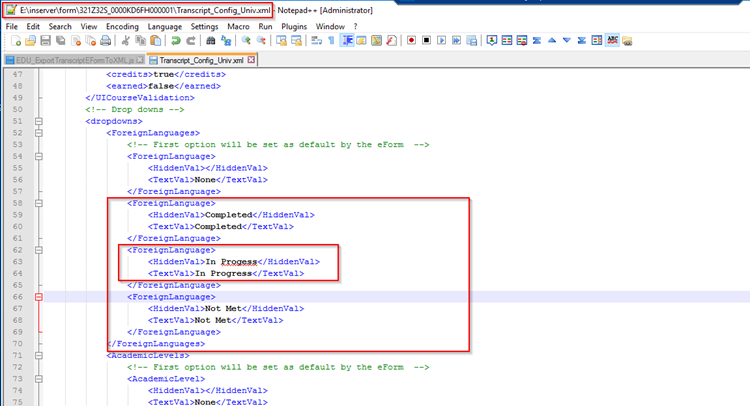
Task: Toggle synchronize vertical scrolling icon
Action: coord(281,41)
